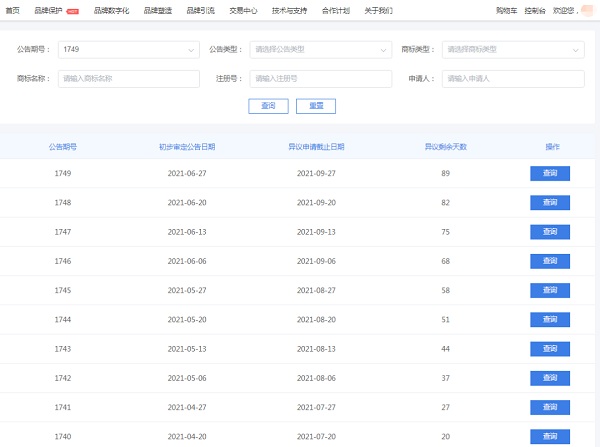This screenshot has height=447, width=600.
Task: Open the 合作计划 menu
Action: pyautogui.click(x=336, y=11)
